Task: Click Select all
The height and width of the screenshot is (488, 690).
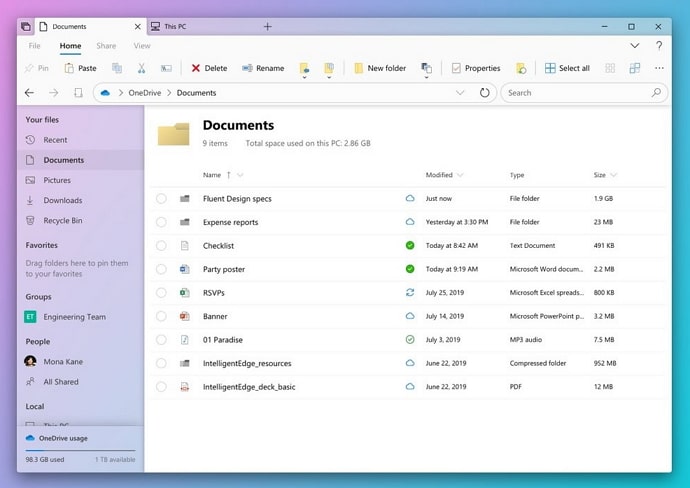Action: [567, 68]
